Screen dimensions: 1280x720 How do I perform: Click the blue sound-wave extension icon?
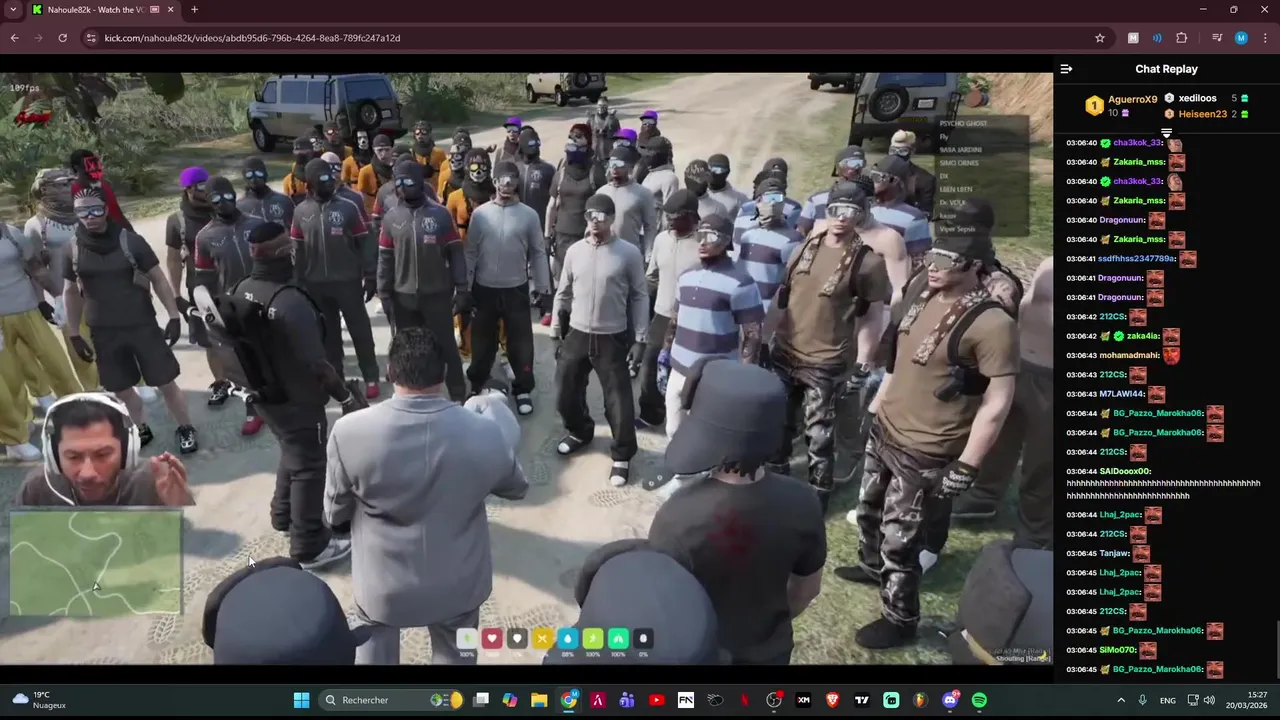1157,38
